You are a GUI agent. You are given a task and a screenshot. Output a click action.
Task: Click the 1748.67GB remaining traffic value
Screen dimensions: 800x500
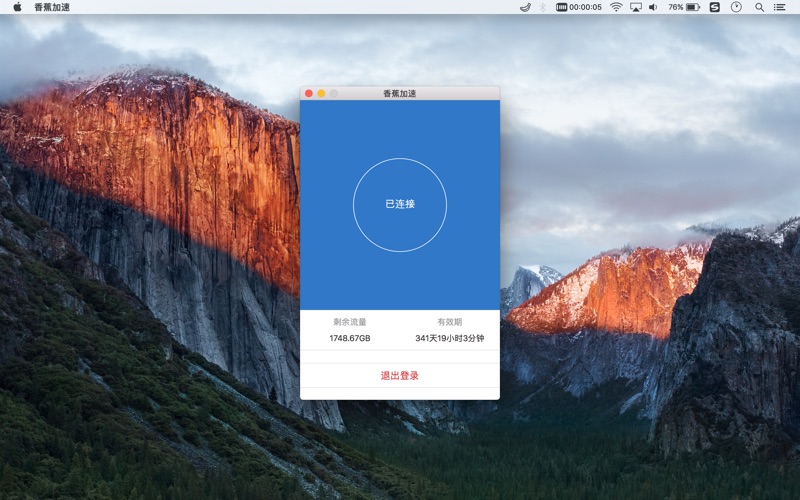[350, 338]
